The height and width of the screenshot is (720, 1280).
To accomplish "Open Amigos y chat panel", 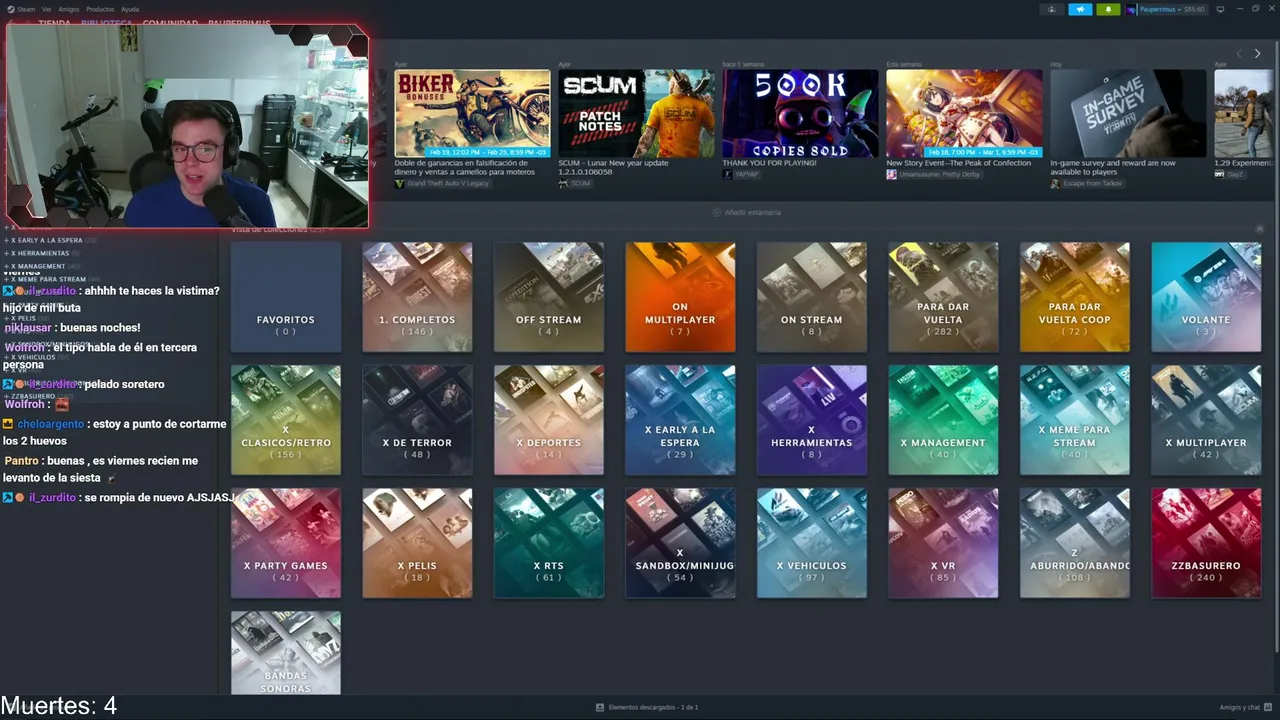I will [1245, 707].
